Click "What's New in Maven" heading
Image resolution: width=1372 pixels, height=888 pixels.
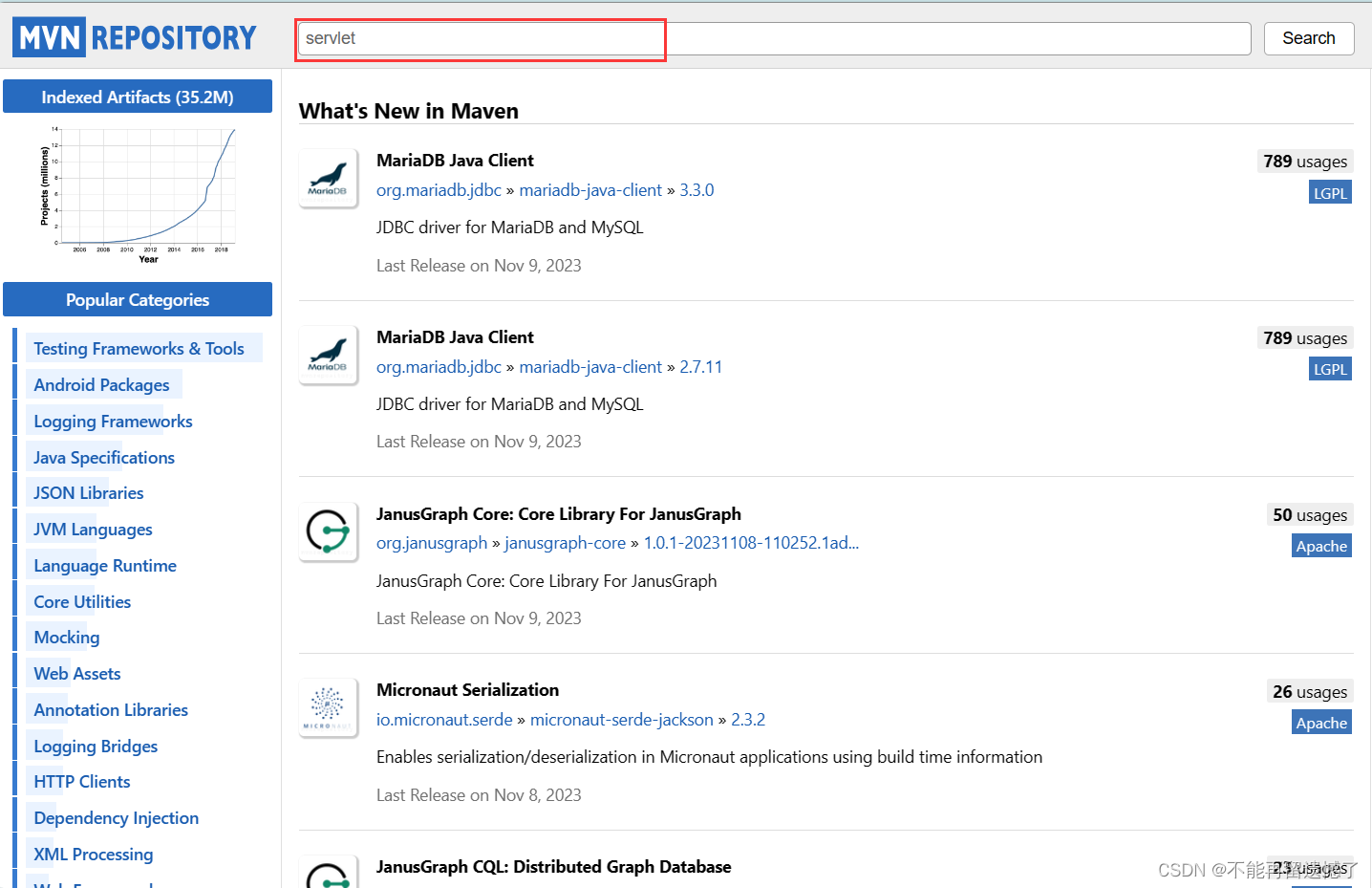click(408, 111)
